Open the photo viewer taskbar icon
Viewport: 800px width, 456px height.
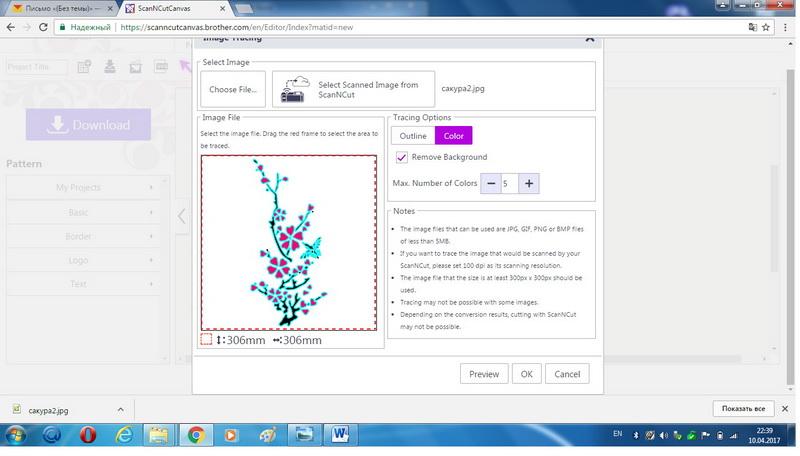[x=305, y=435]
